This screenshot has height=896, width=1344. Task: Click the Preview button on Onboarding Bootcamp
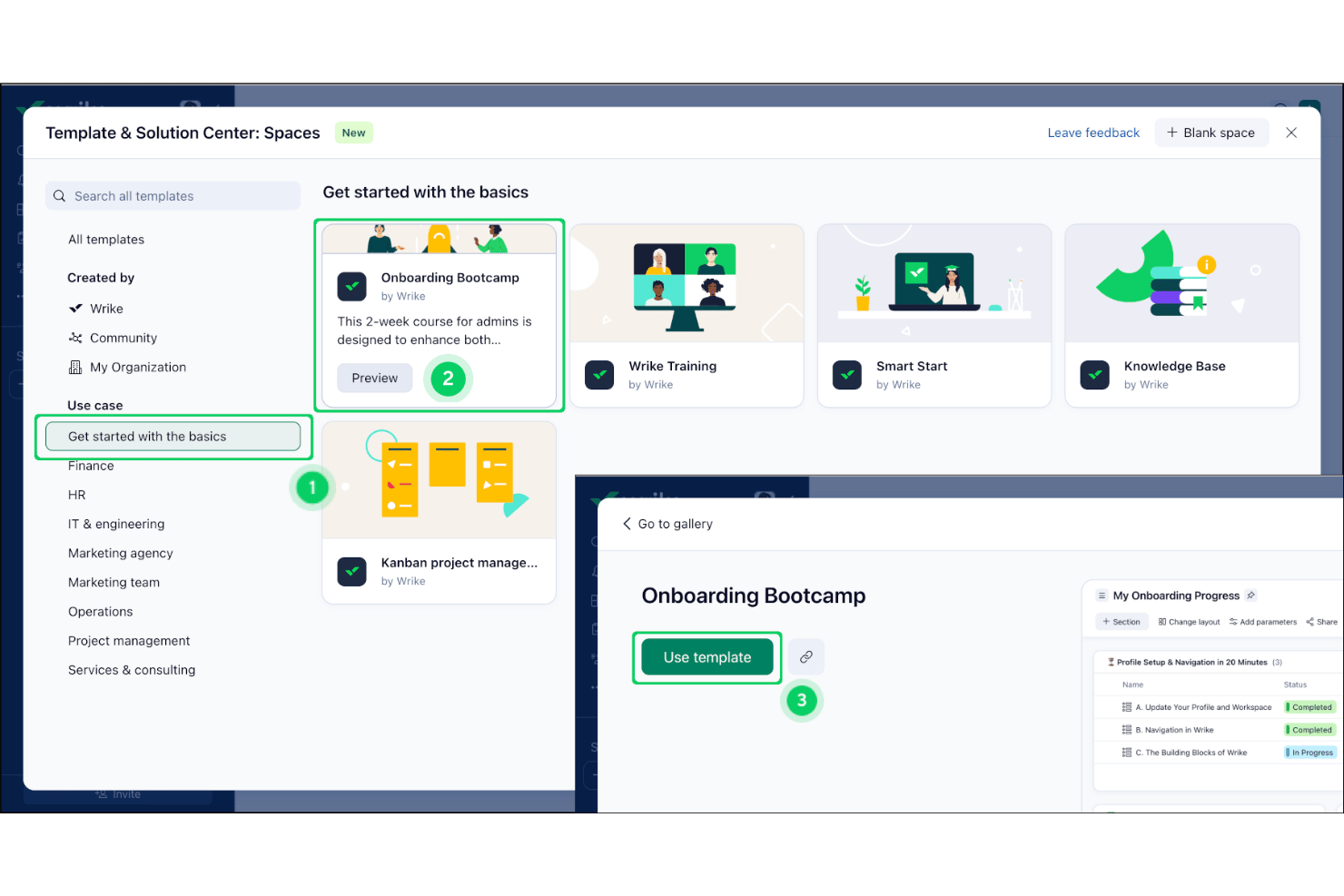click(x=375, y=378)
